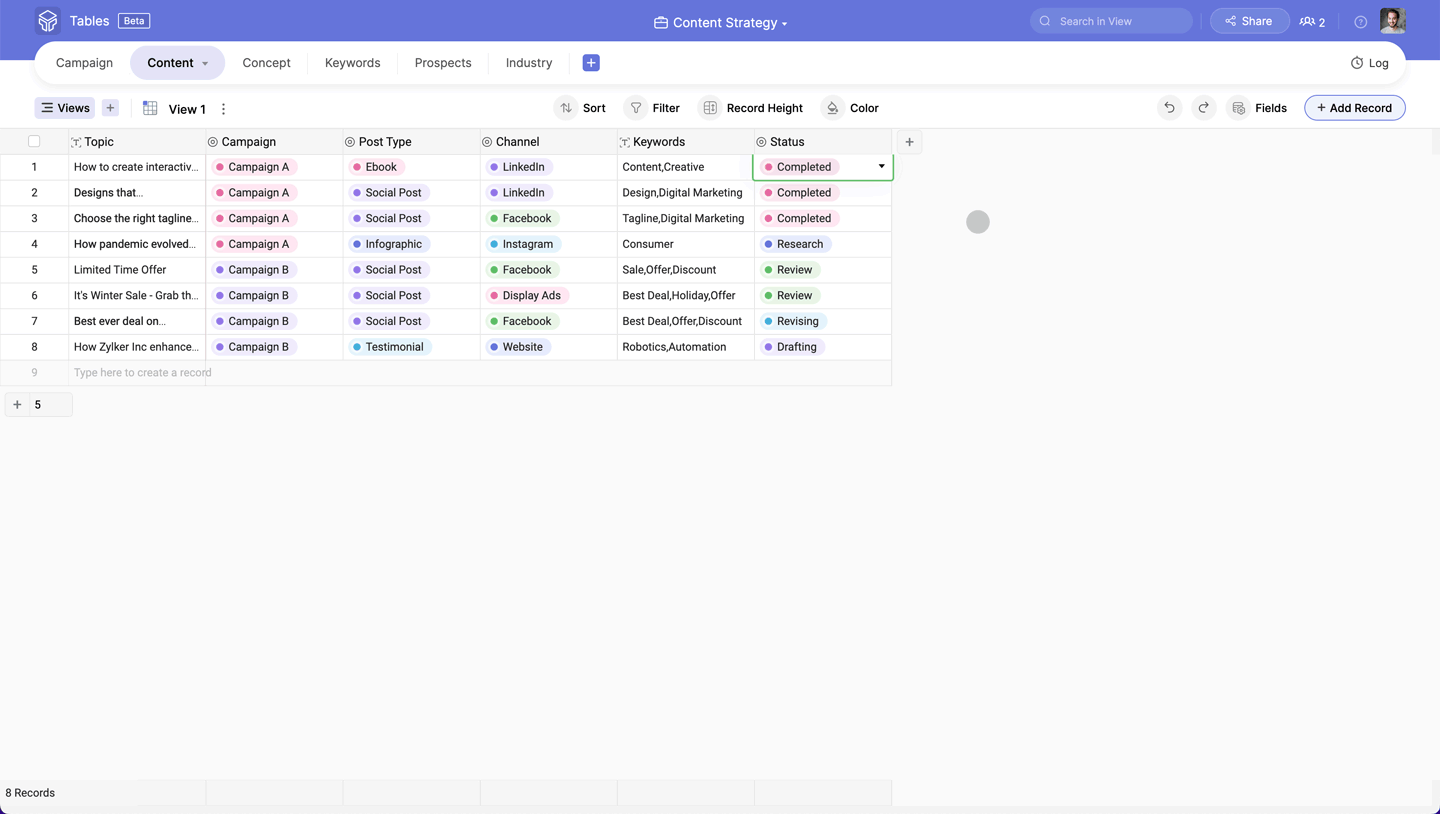
Task: Click the Search in View field
Action: [x=1111, y=21]
